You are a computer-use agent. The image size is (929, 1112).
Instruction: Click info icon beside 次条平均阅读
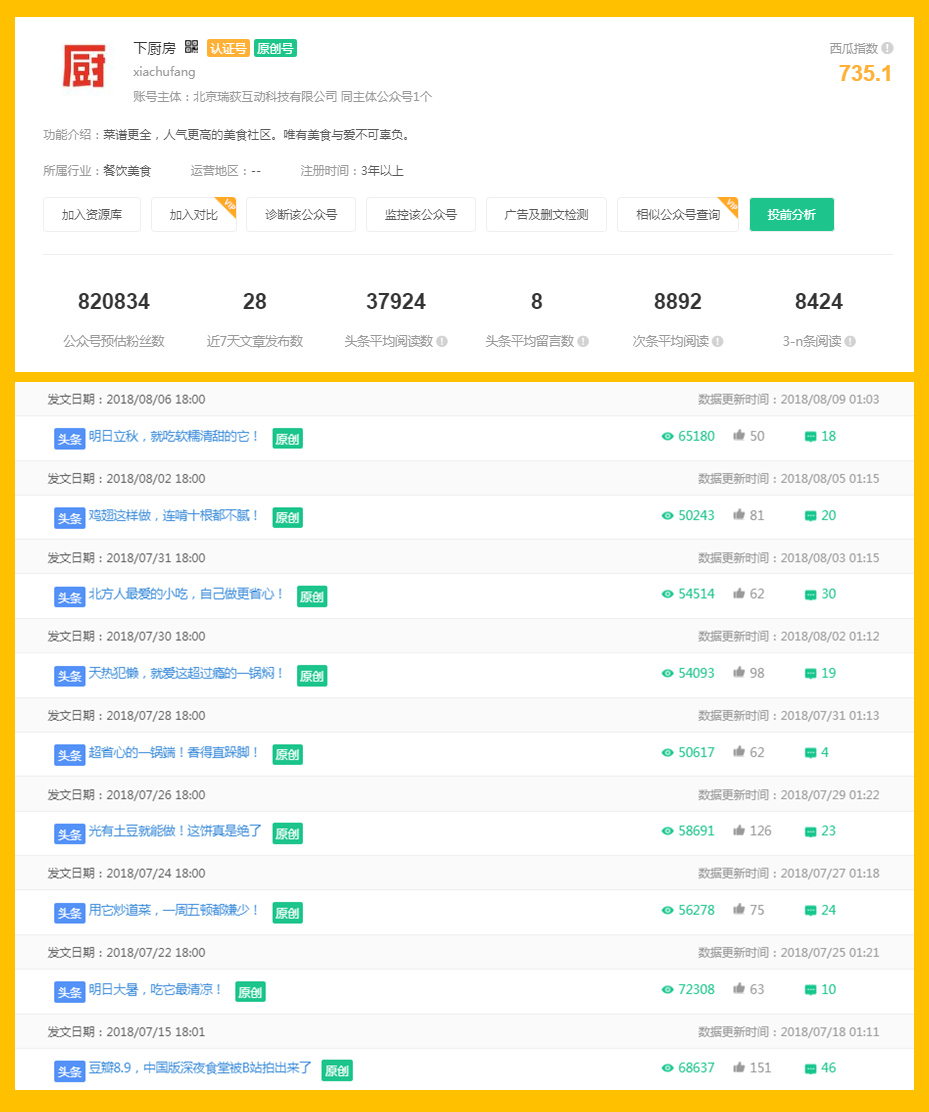(x=717, y=341)
